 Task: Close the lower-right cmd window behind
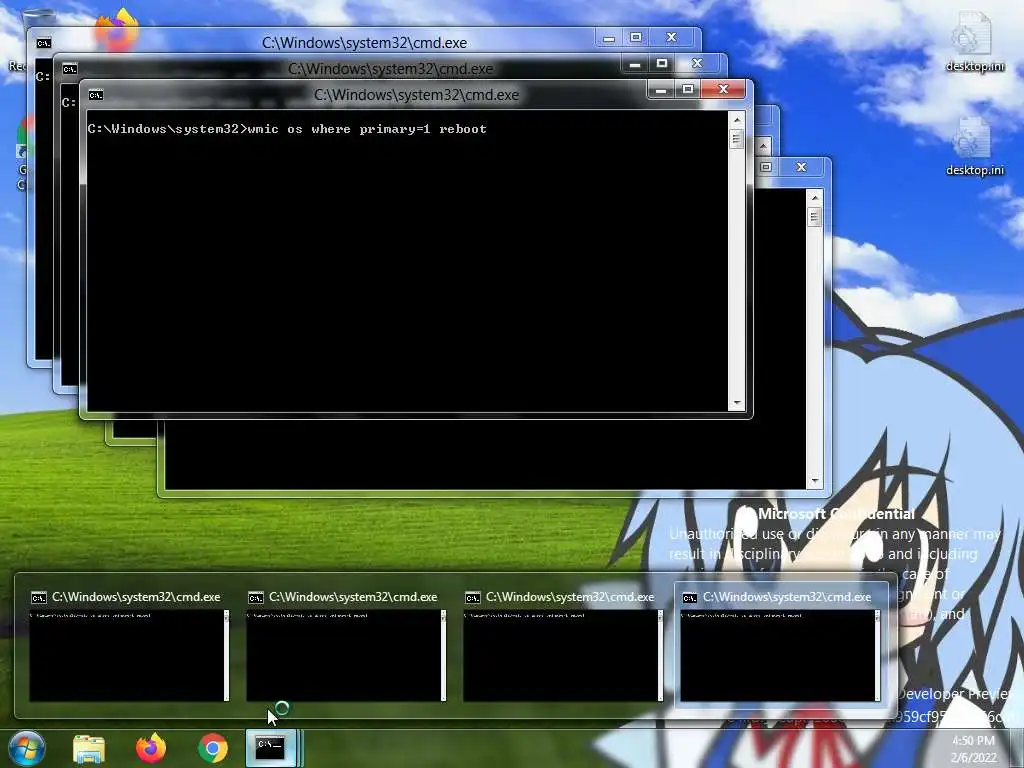point(801,167)
